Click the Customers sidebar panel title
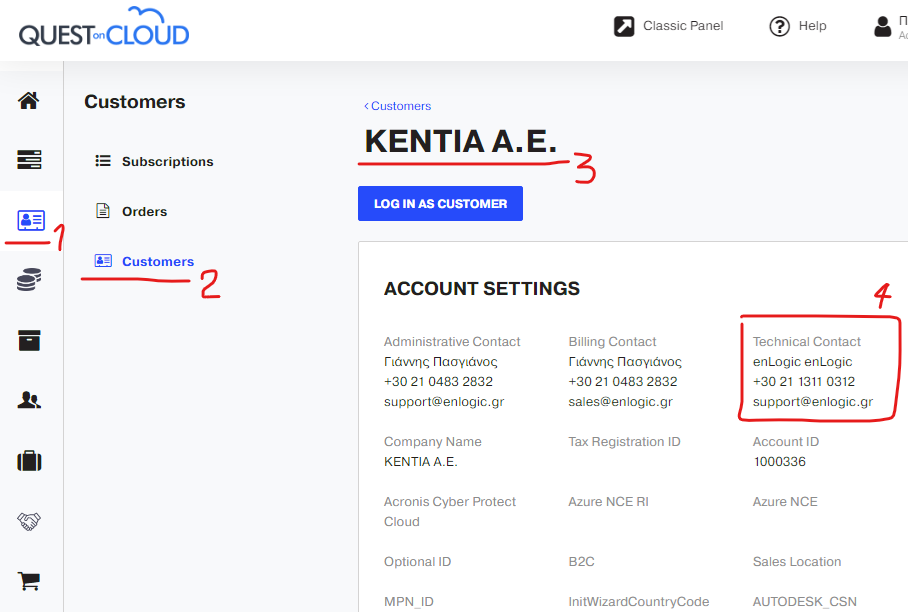Image resolution: width=908 pixels, height=612 pixels. pos(134,102)
